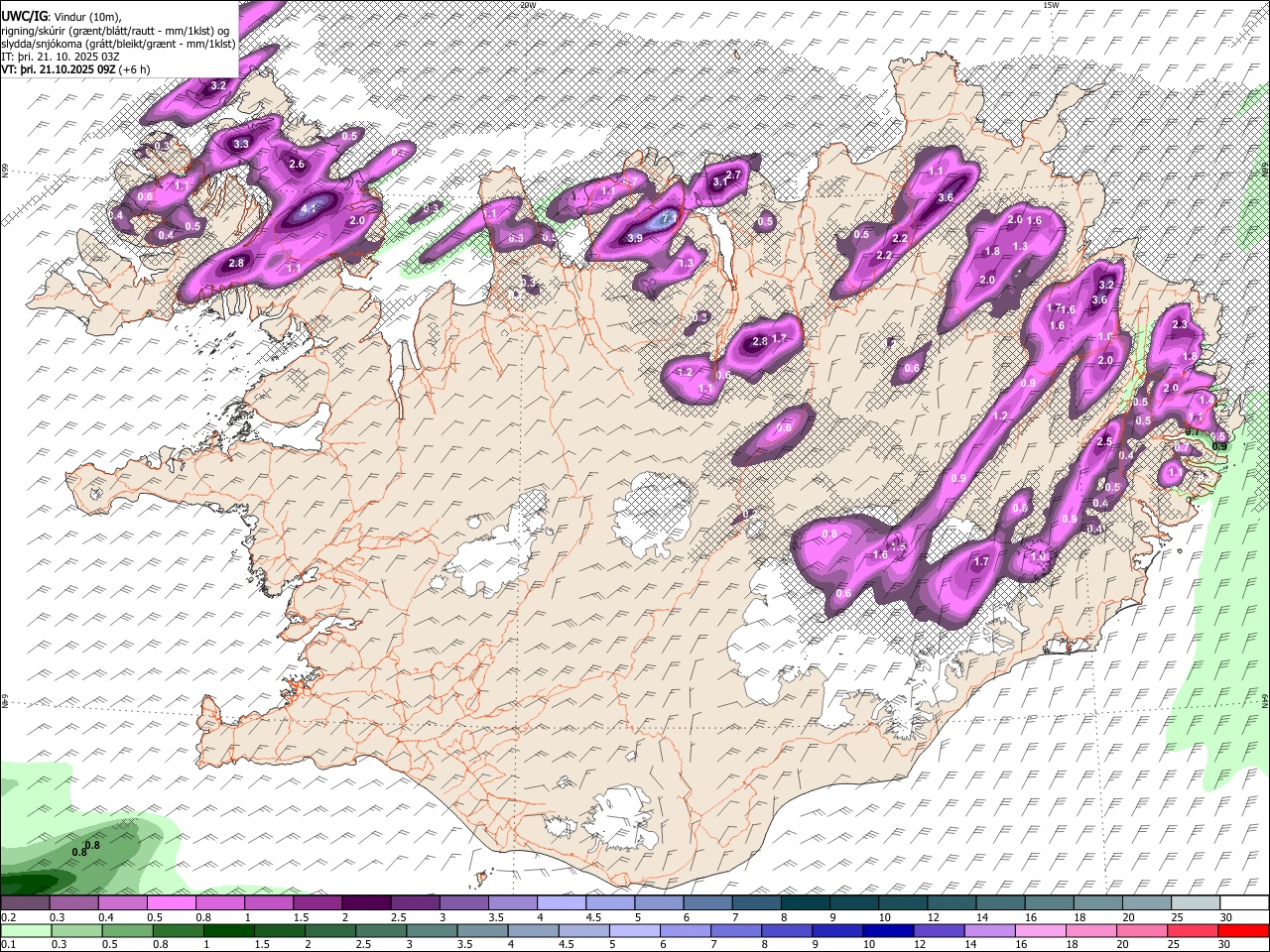Click the 3.9 snowfall value
Viewport: 1270px width, 952px height.
pyautogui.click(x=635, y=238)
